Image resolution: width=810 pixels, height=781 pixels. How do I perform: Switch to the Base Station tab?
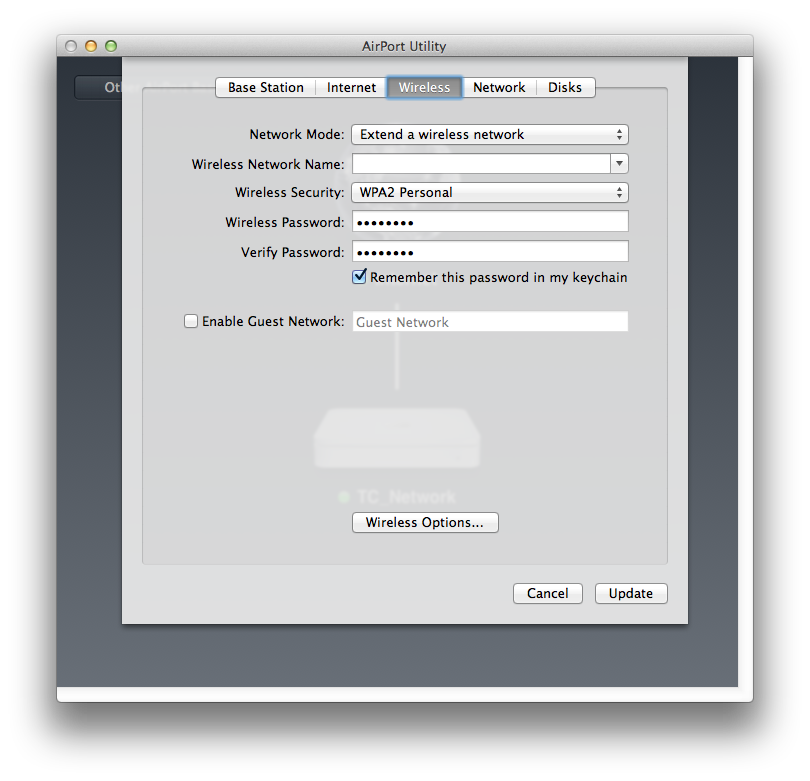tap(266, 87)
